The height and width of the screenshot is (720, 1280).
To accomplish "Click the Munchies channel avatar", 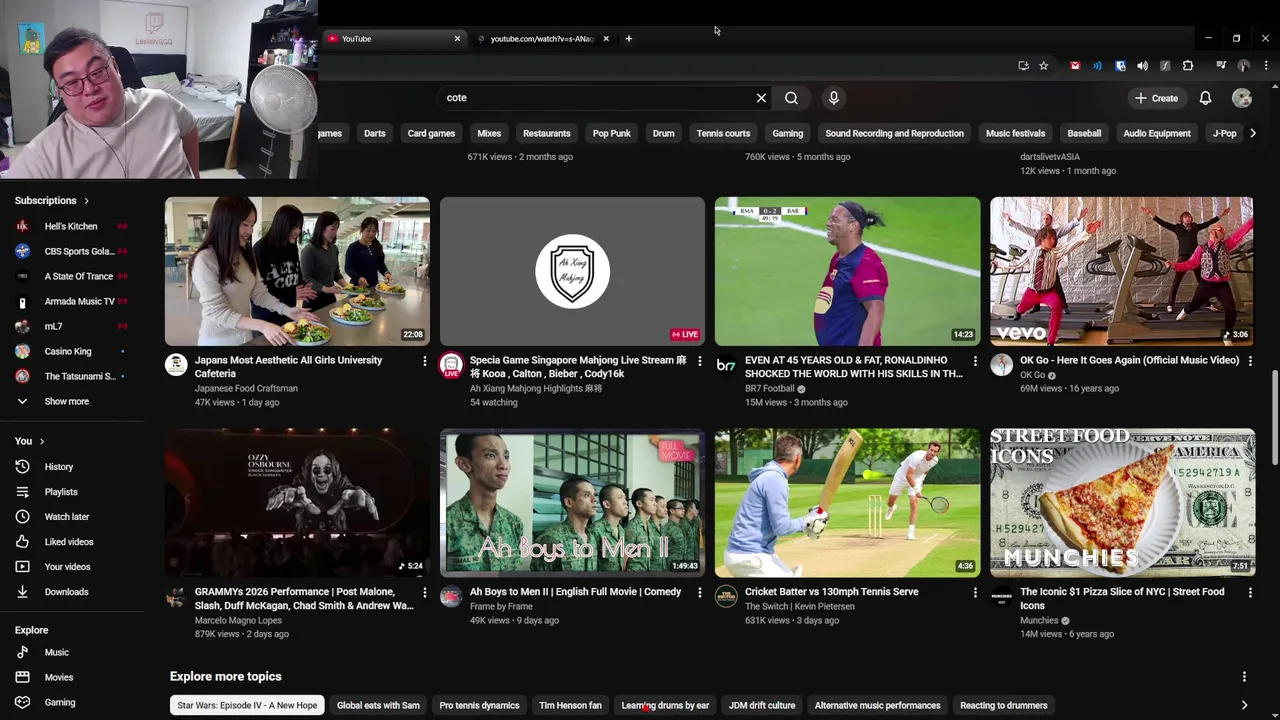I will 1001,597.
